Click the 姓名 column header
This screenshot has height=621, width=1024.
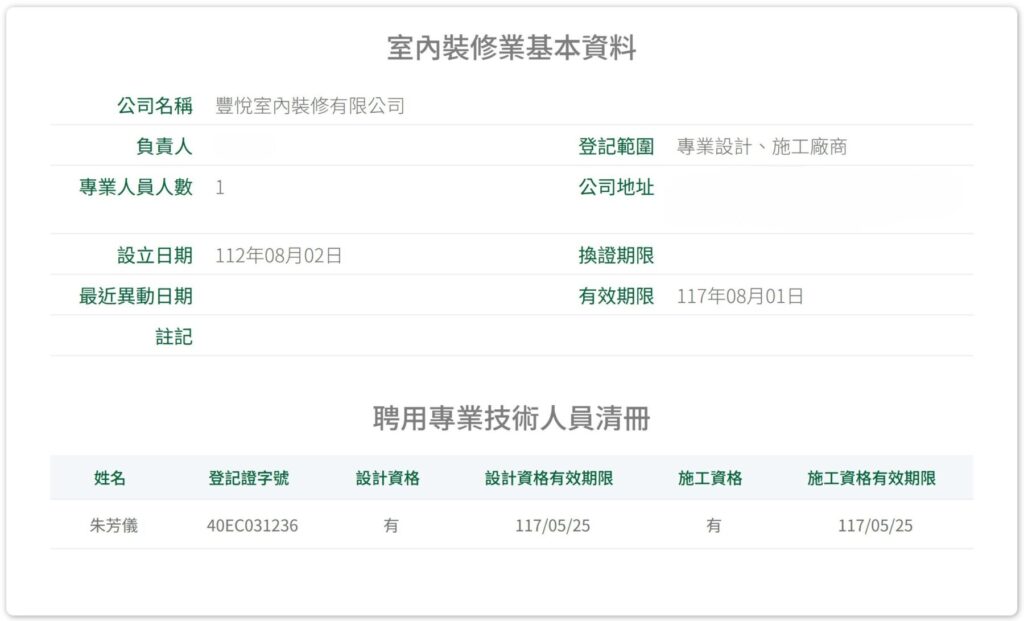(x=109, y=478)
